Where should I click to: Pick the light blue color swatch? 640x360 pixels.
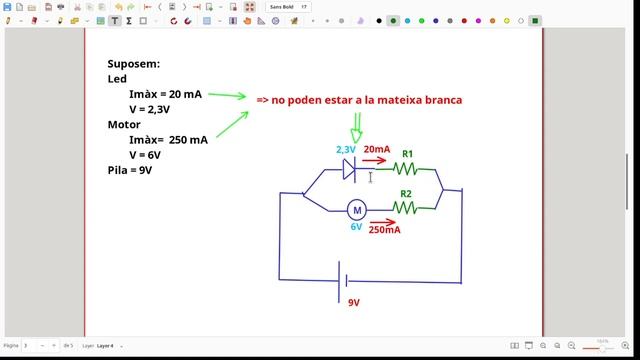[x=407, y=21]
